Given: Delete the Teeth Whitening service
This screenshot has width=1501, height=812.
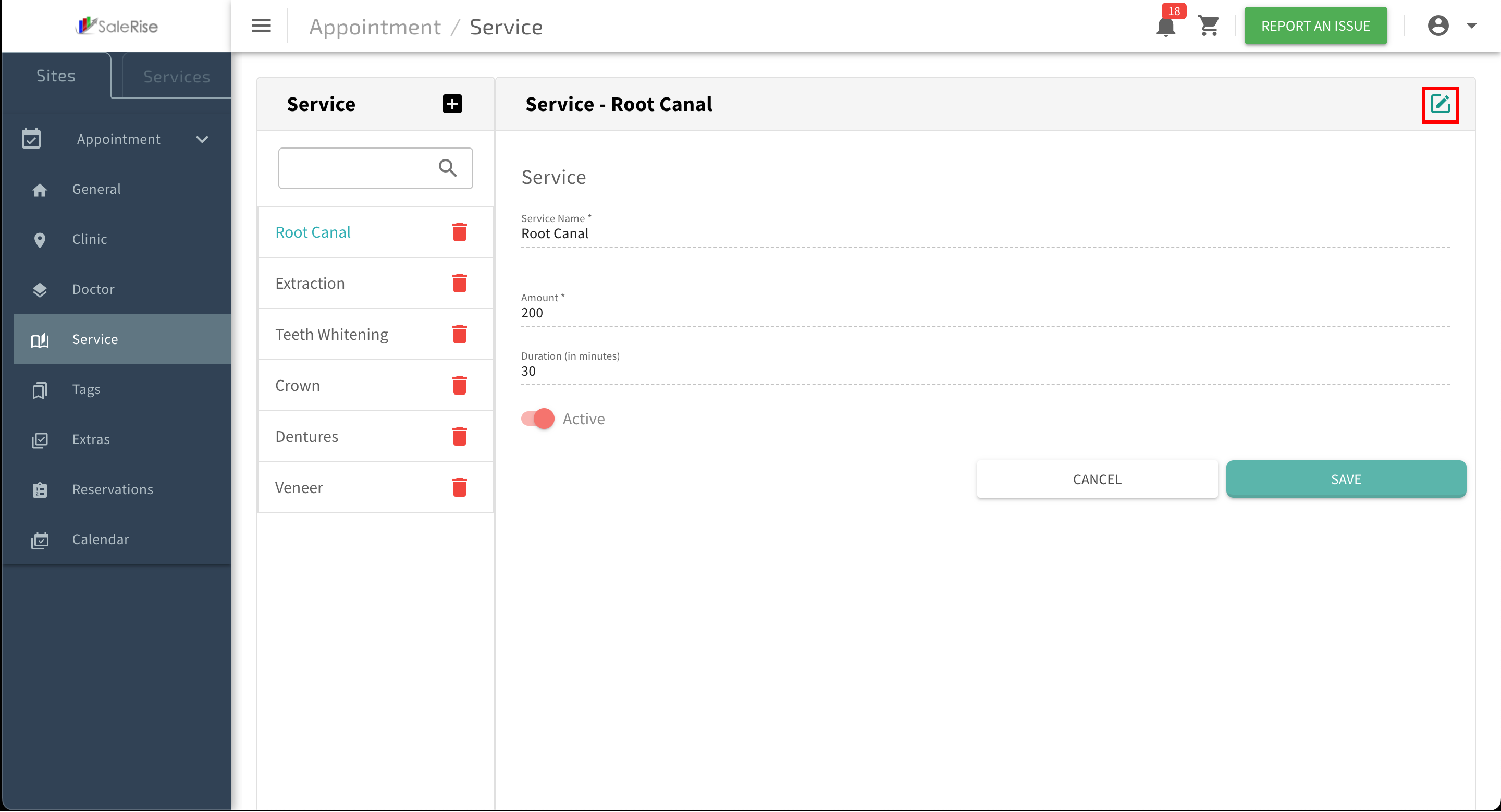Looking at the screenshot, I should pyautogui.click(x=459, y=335).
